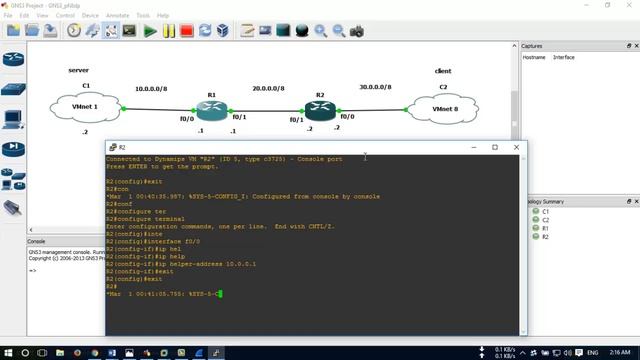This screenshot has height=360, width=640.
Task: Click the Hostname column header in Captures
Action: [534, 58]
